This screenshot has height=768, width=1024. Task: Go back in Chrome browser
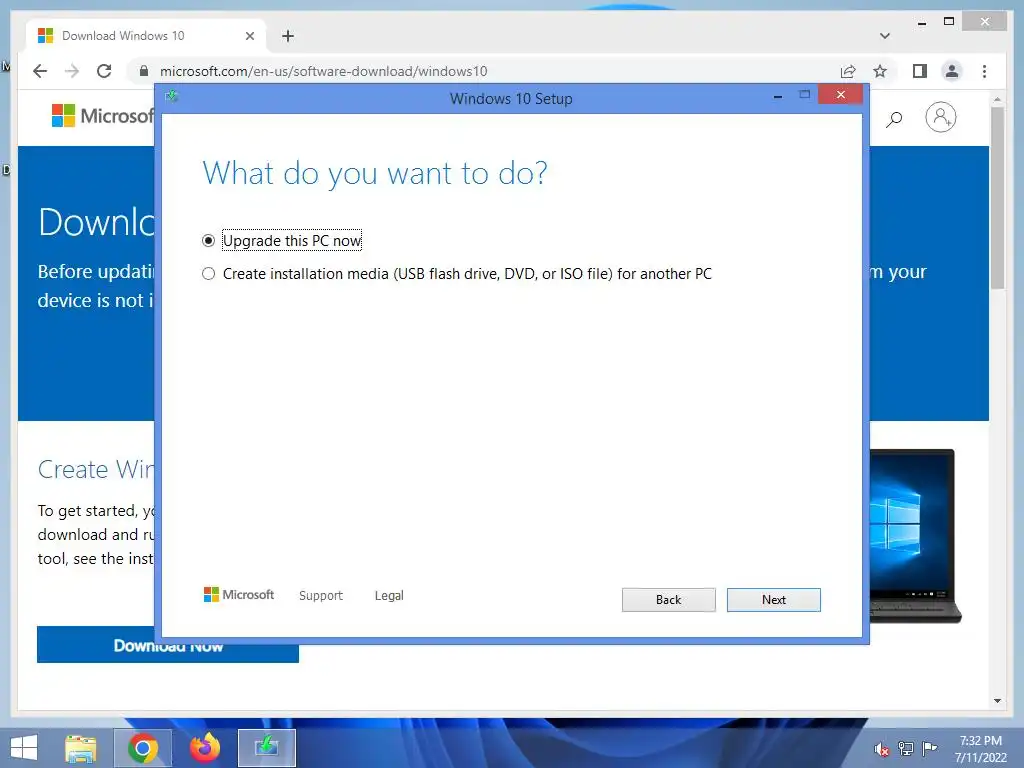click(40, 71)
